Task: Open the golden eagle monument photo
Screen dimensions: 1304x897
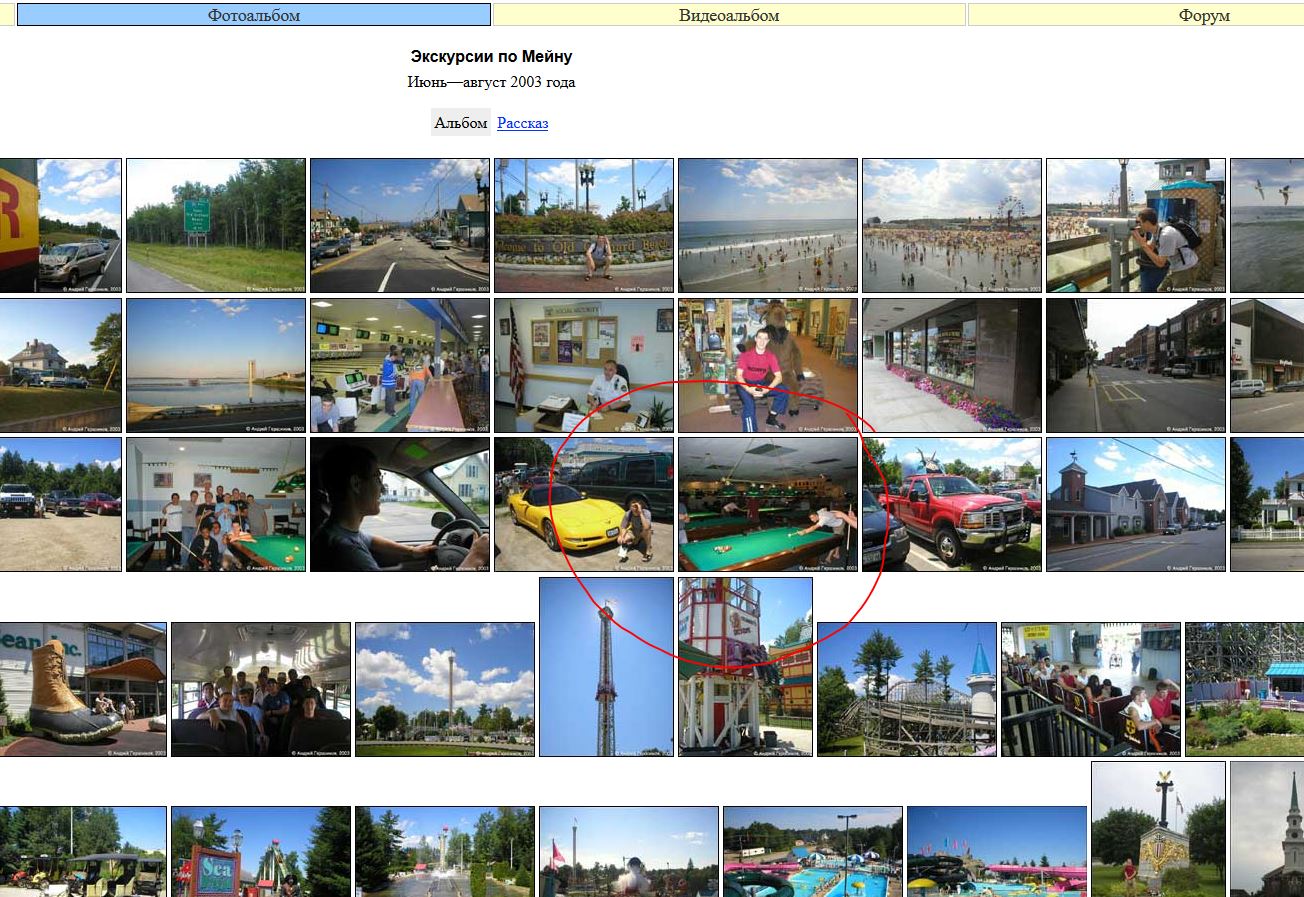Action: (x=1158, y=829)
